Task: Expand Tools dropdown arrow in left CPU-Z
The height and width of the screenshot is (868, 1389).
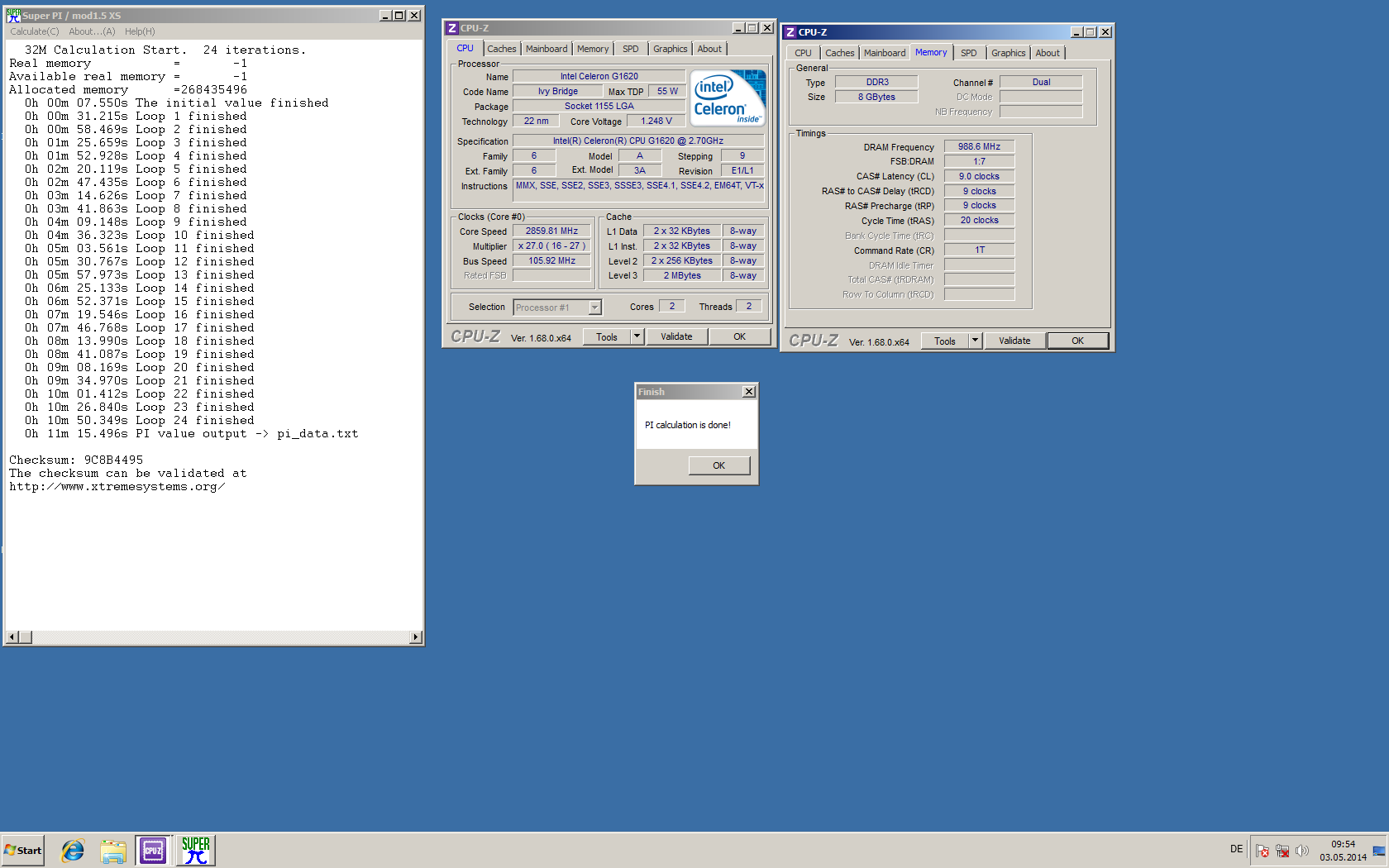Action: point(637,336)
